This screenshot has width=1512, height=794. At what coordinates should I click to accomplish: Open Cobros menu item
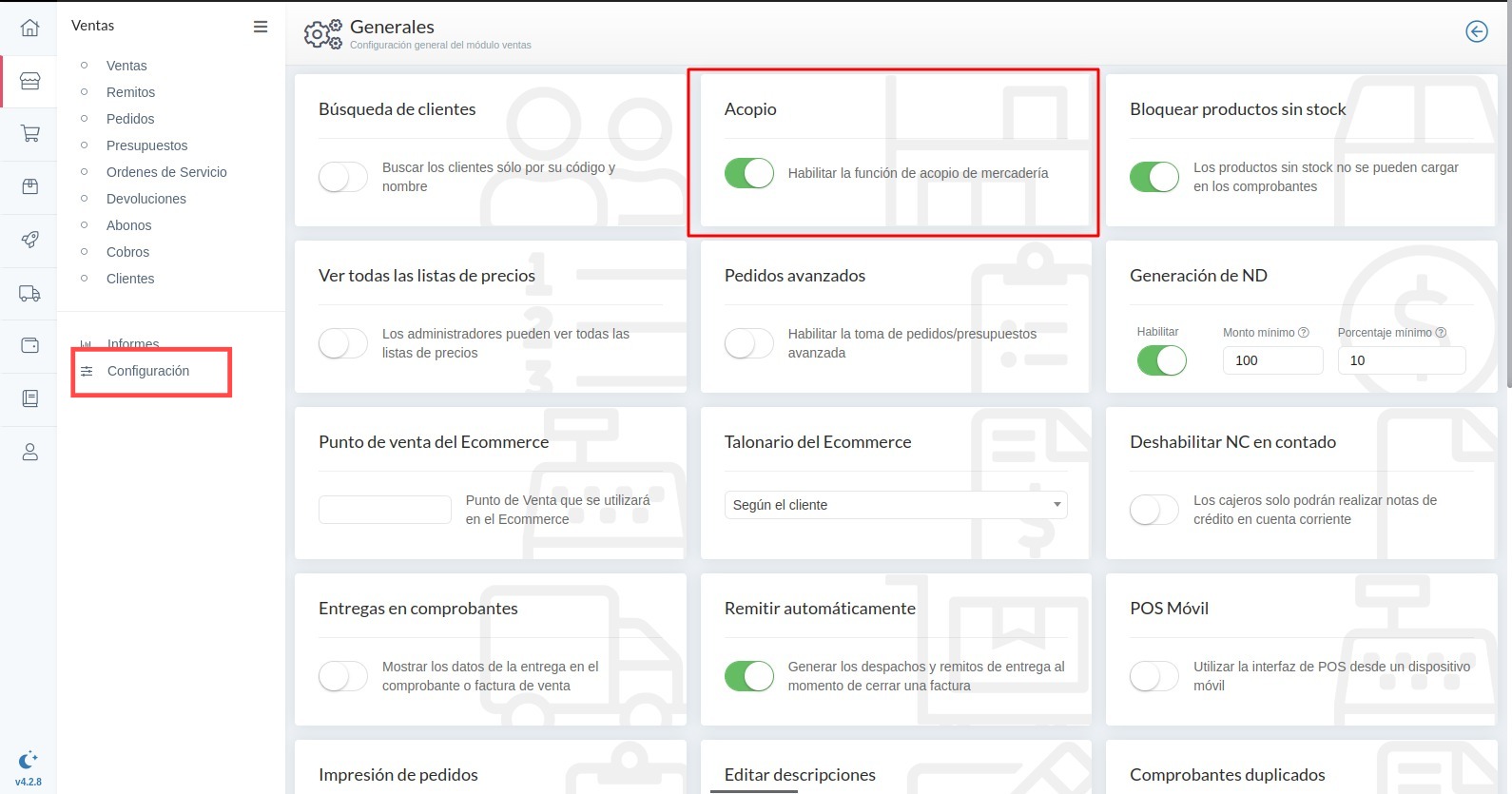(127, 252)
